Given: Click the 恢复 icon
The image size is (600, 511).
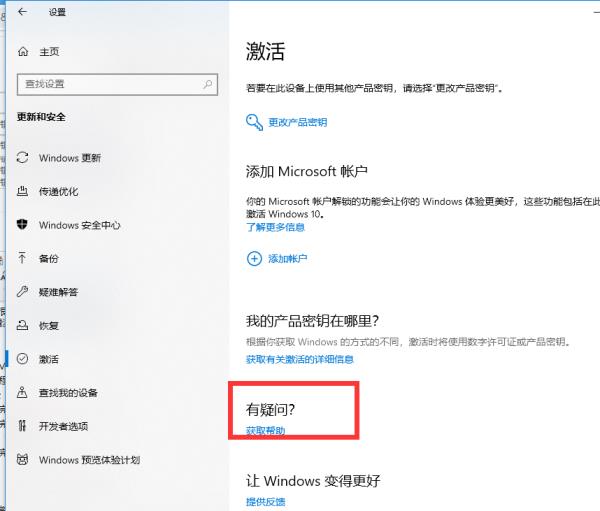Looking at the screenshot, I should click(23, 325).
